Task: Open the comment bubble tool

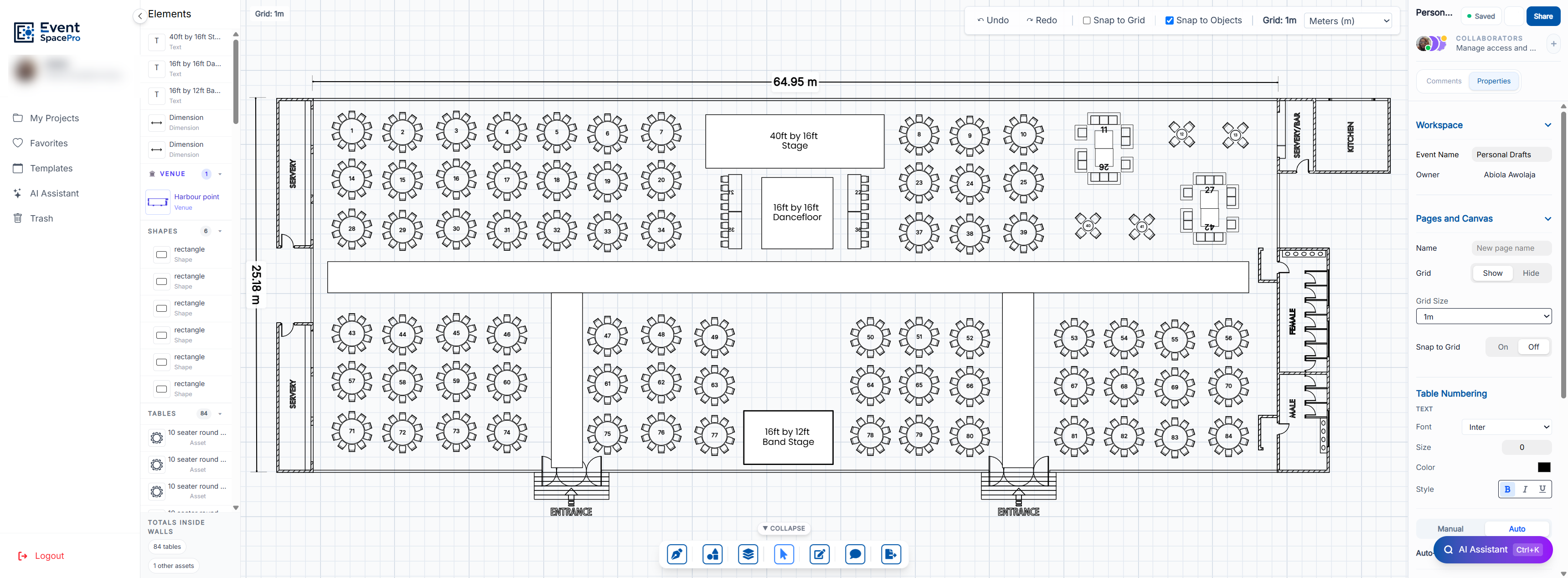Action: click(855, 554)
